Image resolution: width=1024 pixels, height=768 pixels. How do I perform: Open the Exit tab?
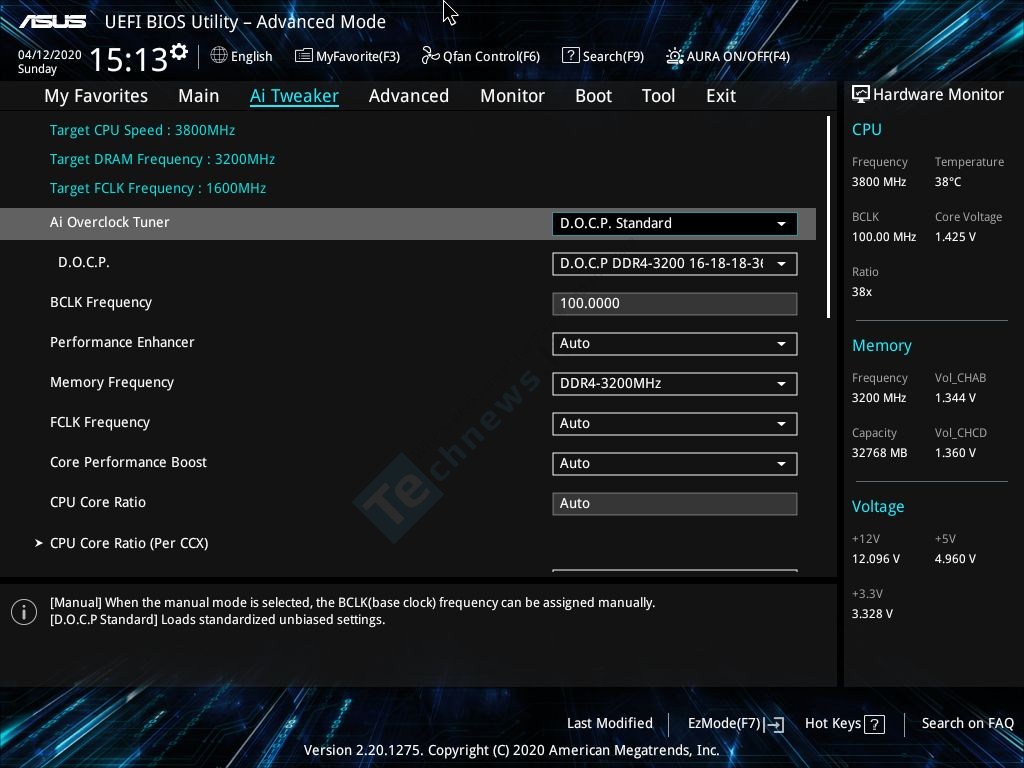pyautogui.click(x=721, y=96)
